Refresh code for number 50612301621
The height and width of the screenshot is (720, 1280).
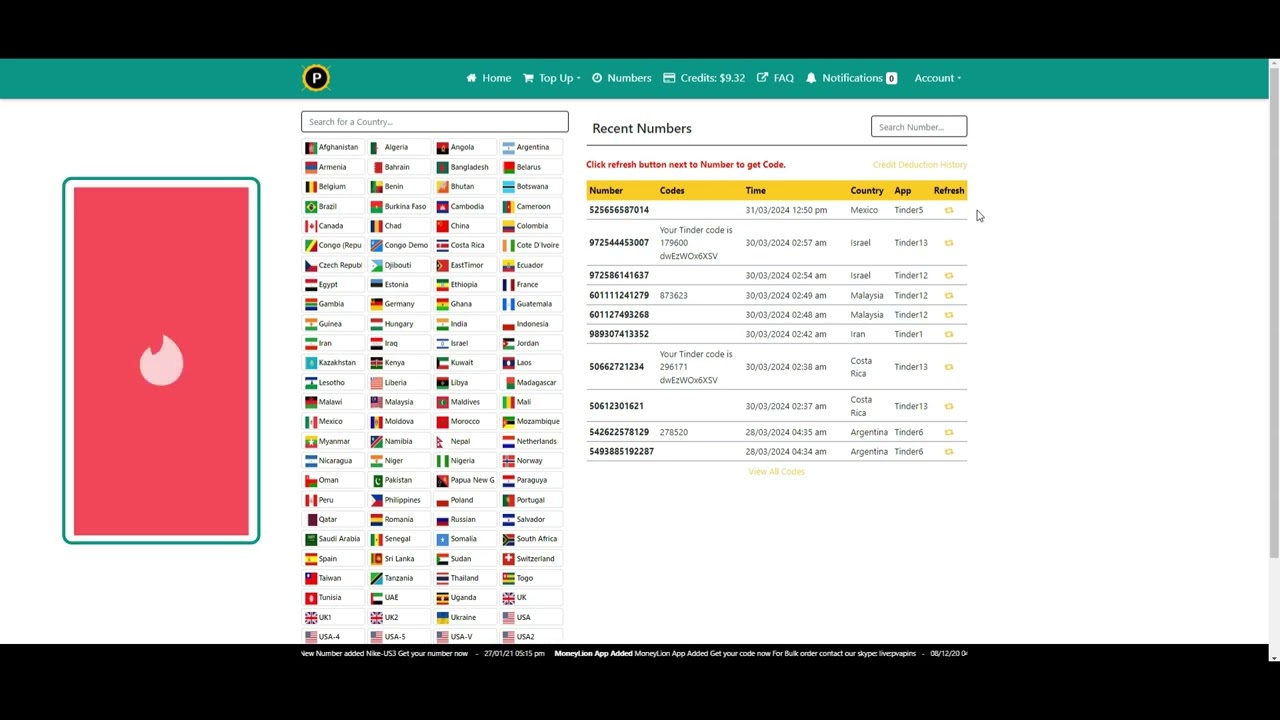pos(949,406)
